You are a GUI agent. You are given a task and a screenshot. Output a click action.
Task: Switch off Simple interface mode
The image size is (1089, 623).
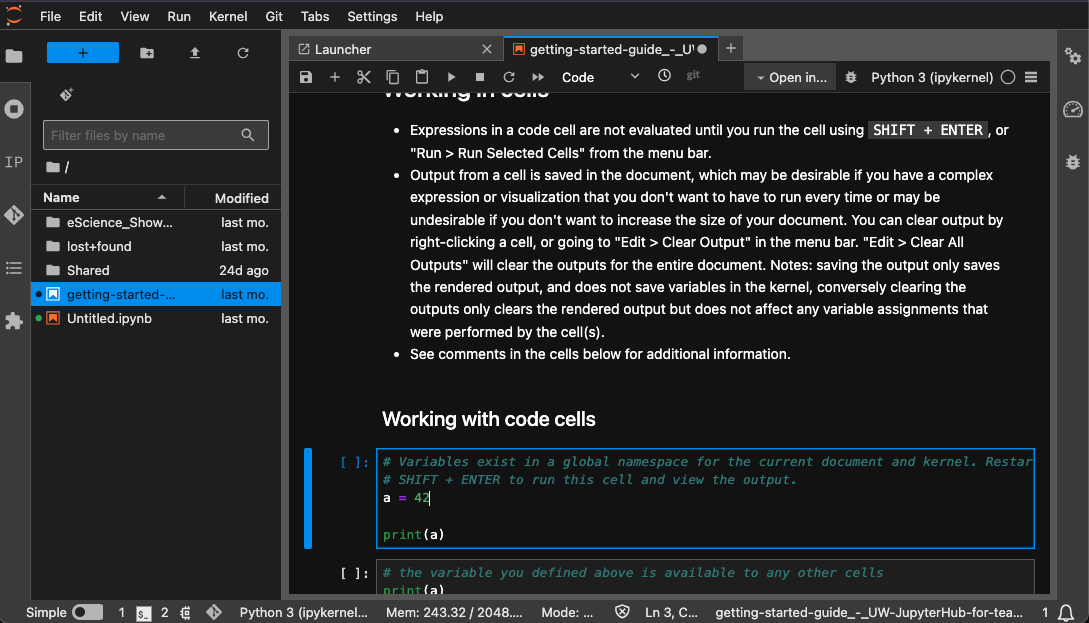pos(85,611)
